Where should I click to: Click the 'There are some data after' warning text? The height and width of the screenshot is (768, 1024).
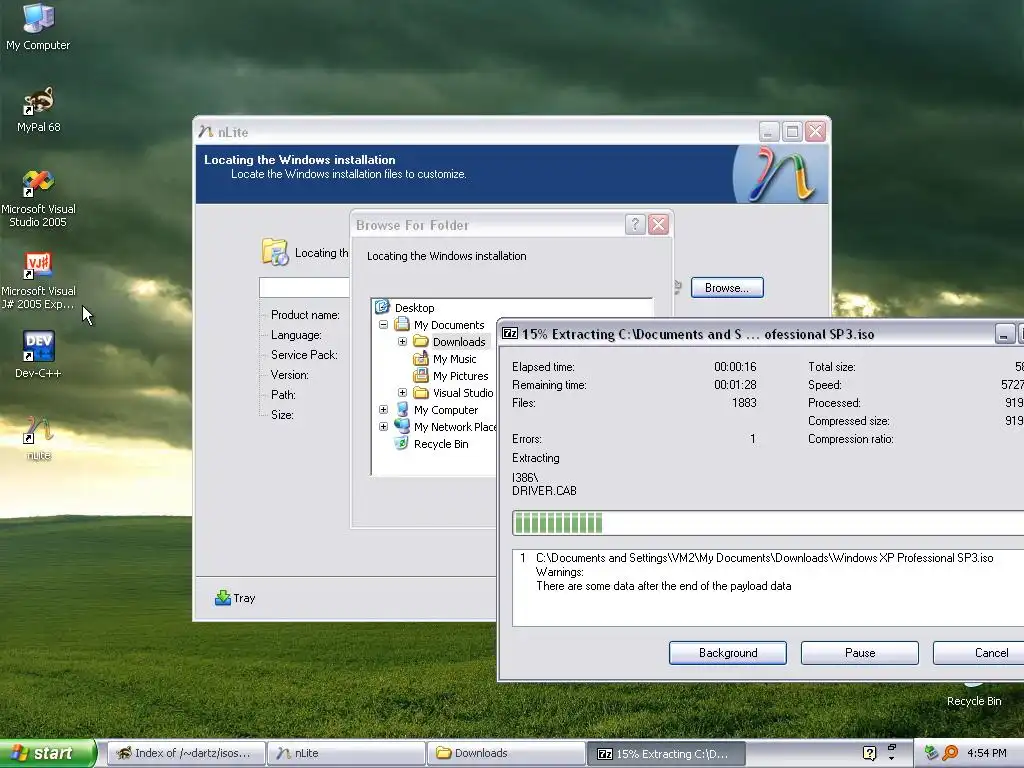(664, 586)
